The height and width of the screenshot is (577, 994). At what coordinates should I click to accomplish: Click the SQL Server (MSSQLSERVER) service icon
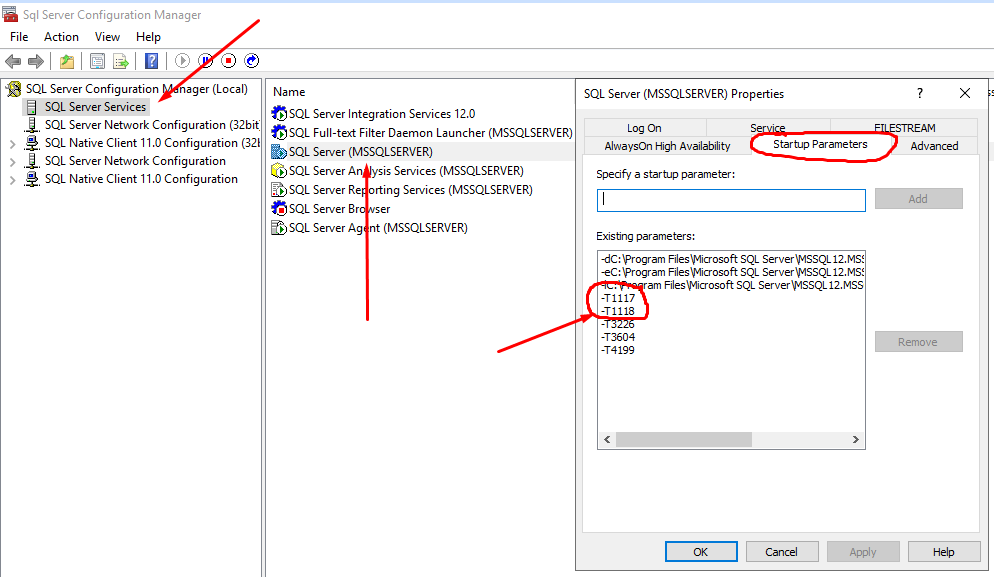coord(279,152)
